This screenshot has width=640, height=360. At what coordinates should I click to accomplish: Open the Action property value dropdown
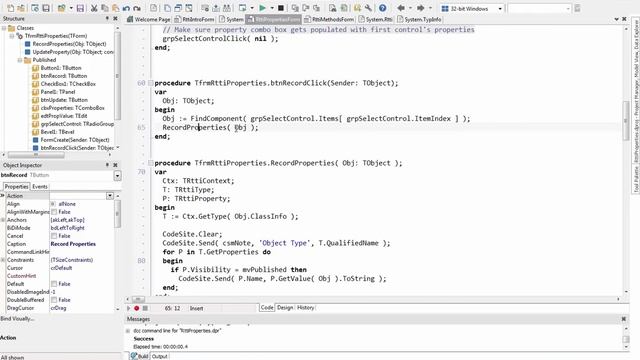110,196
